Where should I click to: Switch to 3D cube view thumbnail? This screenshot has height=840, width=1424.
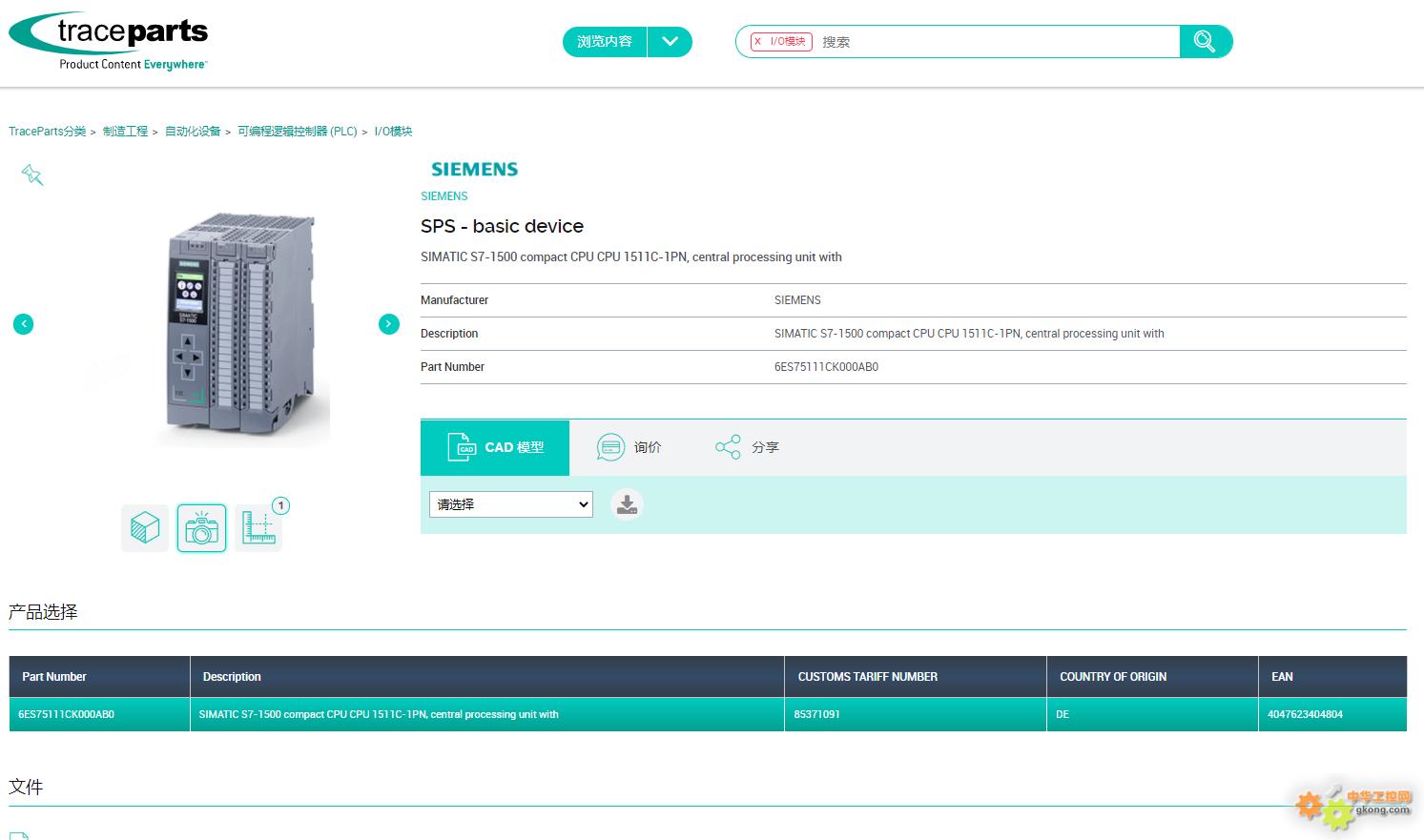pyautogui.click(x=145, y=528)
